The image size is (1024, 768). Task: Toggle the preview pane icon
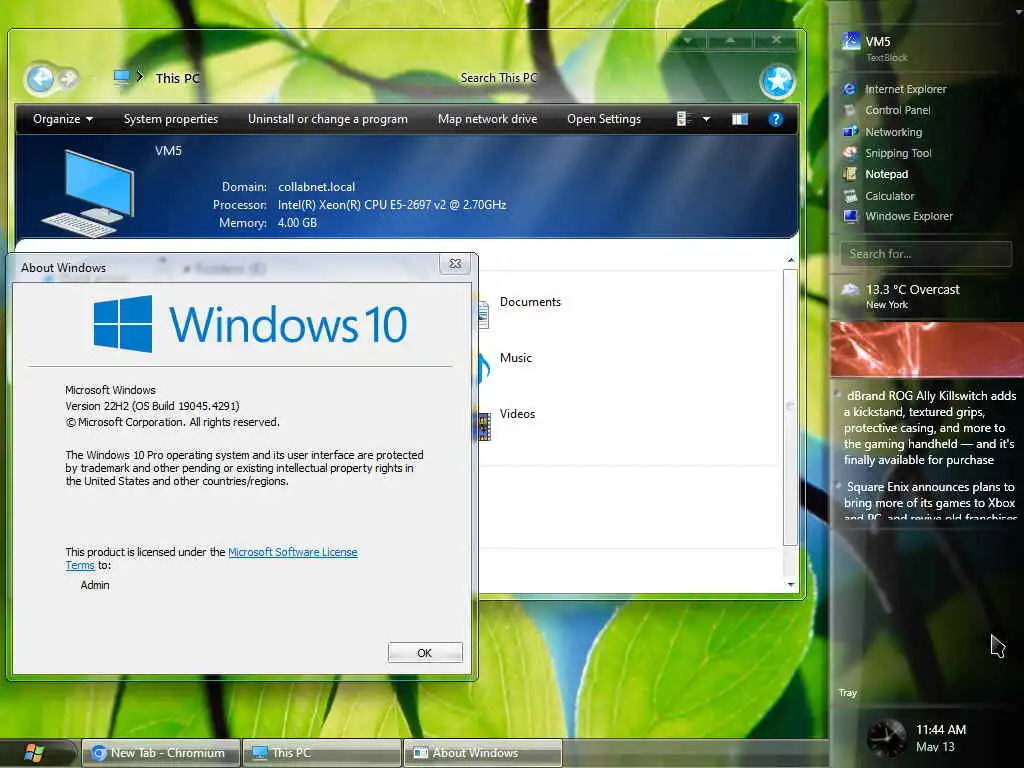[739, 119]
